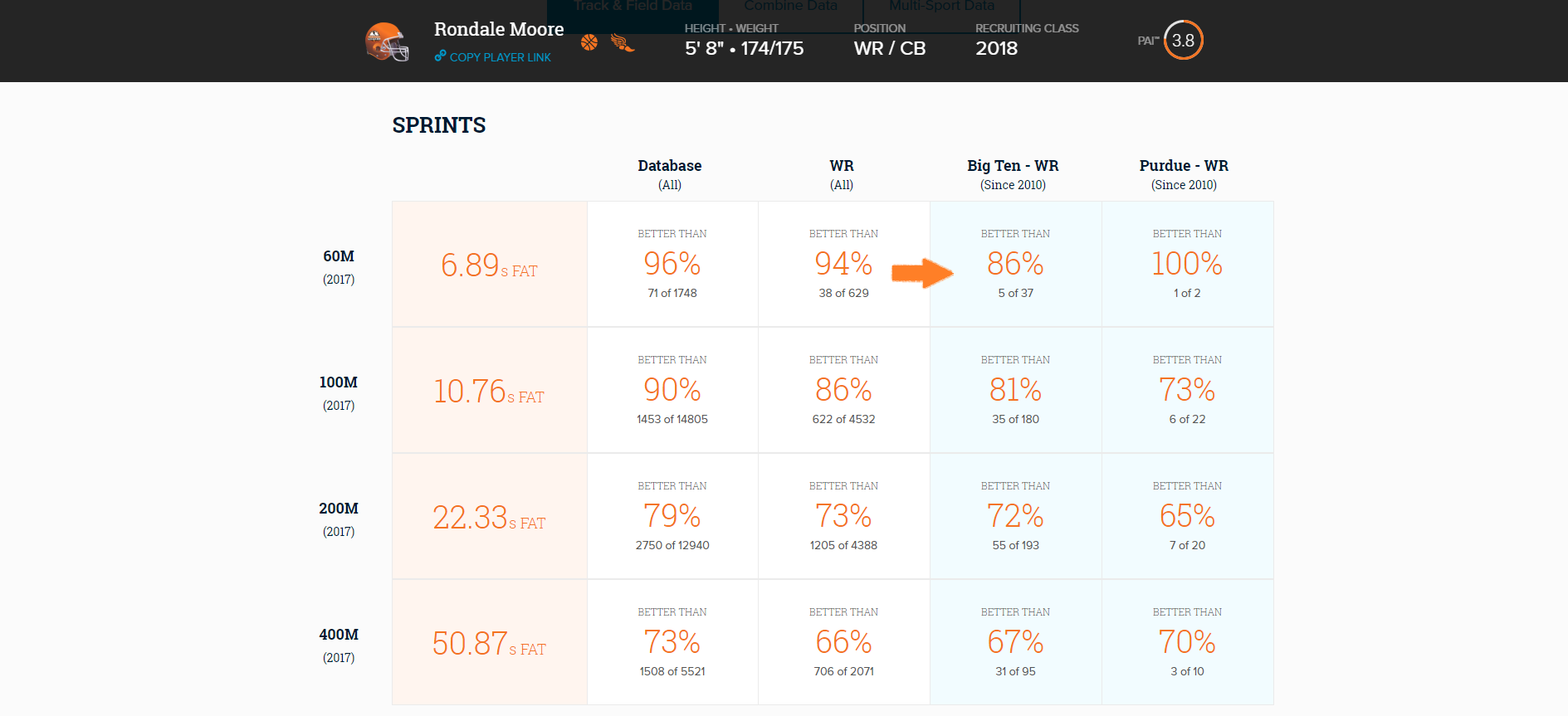Click the 96% Database 60M ranking cell
The image size is (1568, 716).
[672, 265]
